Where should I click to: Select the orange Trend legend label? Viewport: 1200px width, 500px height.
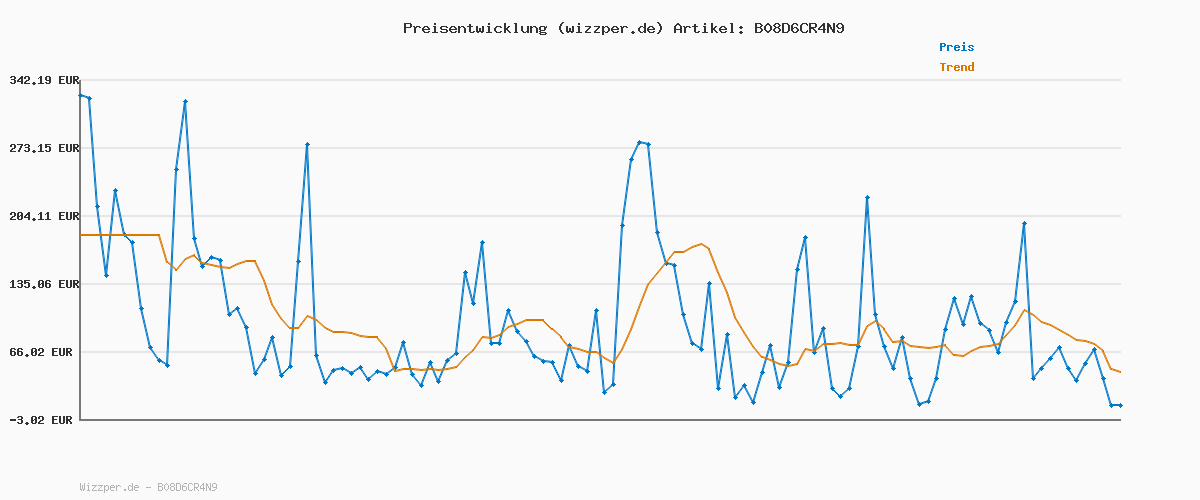[956, 67]
